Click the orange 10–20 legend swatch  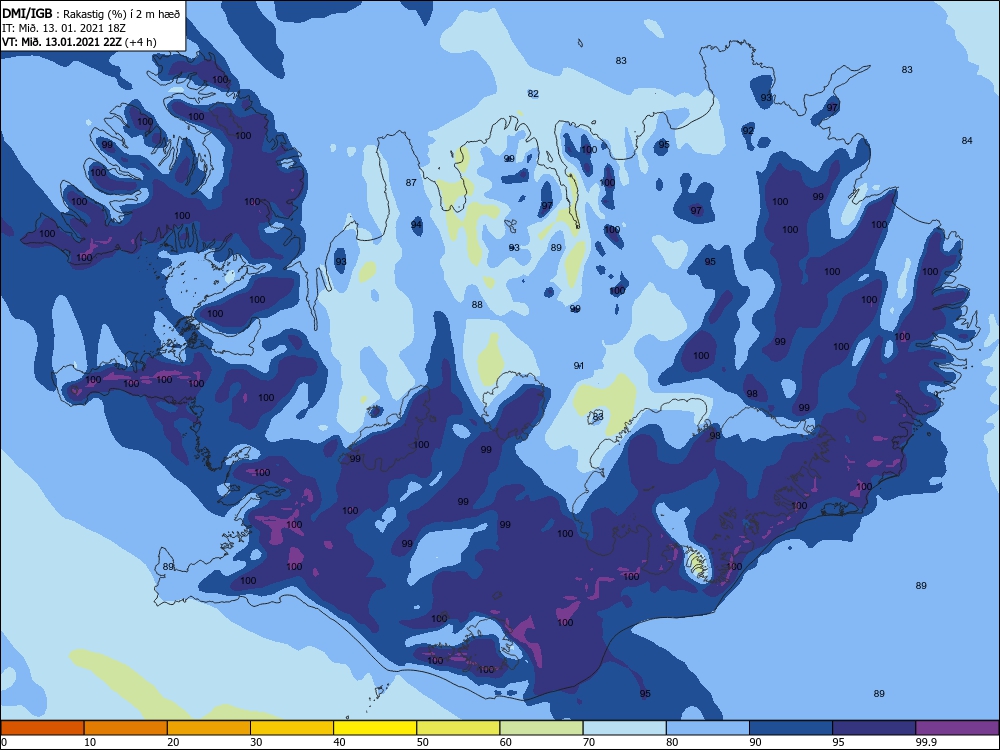click(x=126, y=728)
